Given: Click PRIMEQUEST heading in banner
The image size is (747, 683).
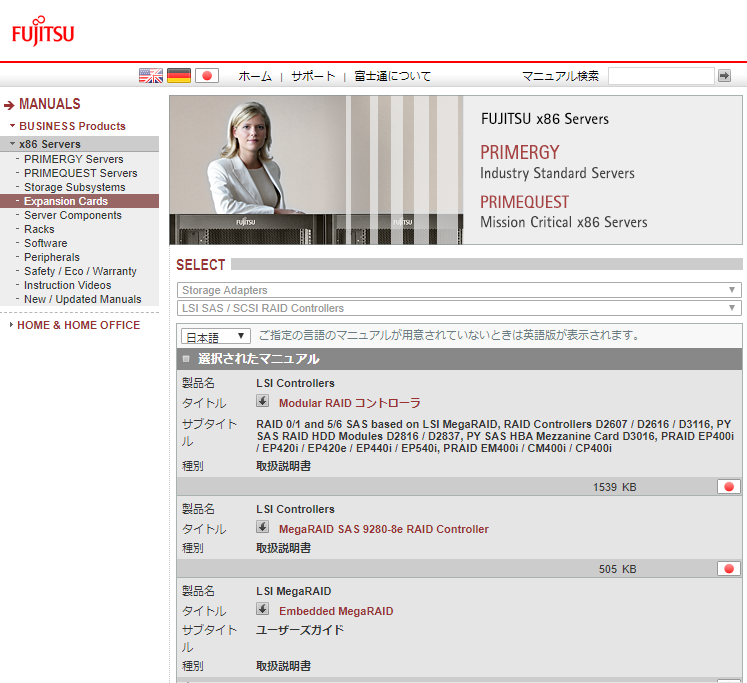Looking at the screenshot, I should point(525,202).
